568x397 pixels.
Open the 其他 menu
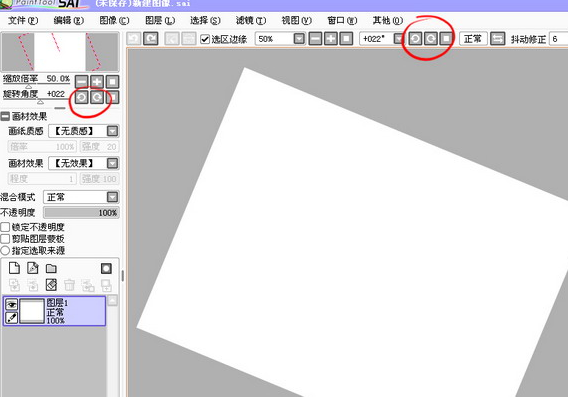point(388,20)
